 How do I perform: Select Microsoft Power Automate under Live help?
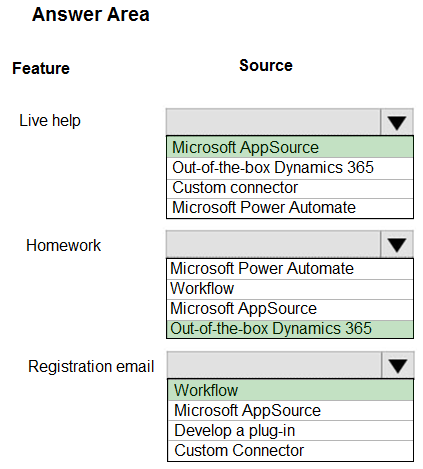tap(290, 208)
